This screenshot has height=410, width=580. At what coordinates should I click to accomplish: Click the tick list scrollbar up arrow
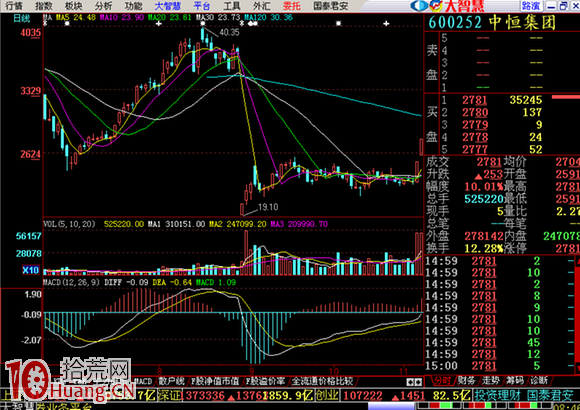click(577, 261)
